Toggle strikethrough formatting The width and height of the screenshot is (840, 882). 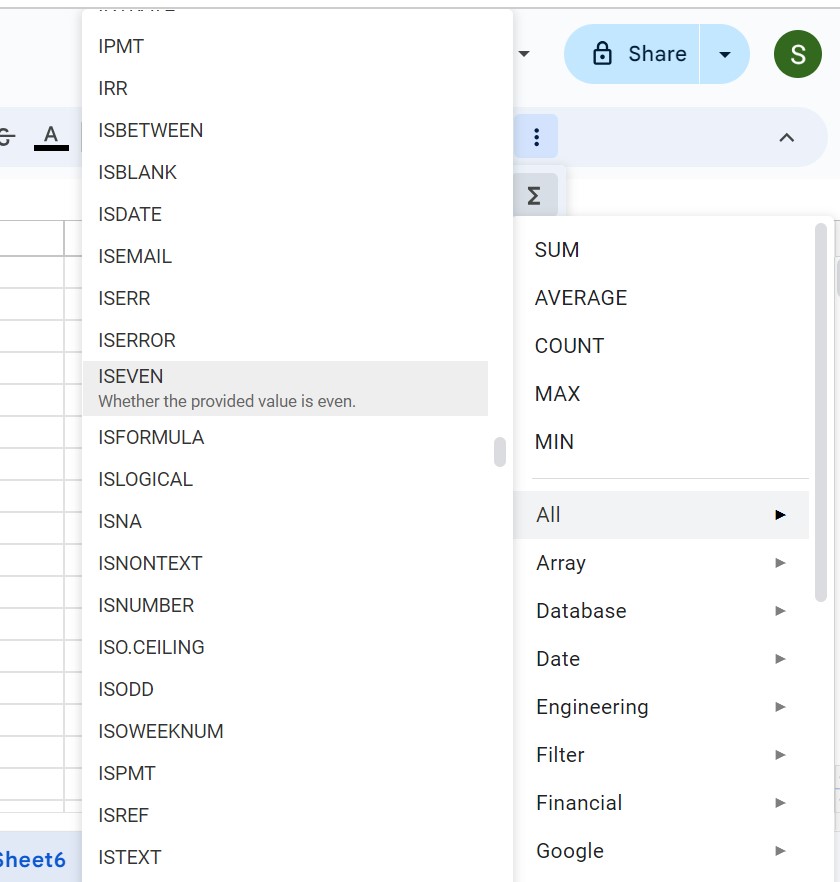(7, 137)
